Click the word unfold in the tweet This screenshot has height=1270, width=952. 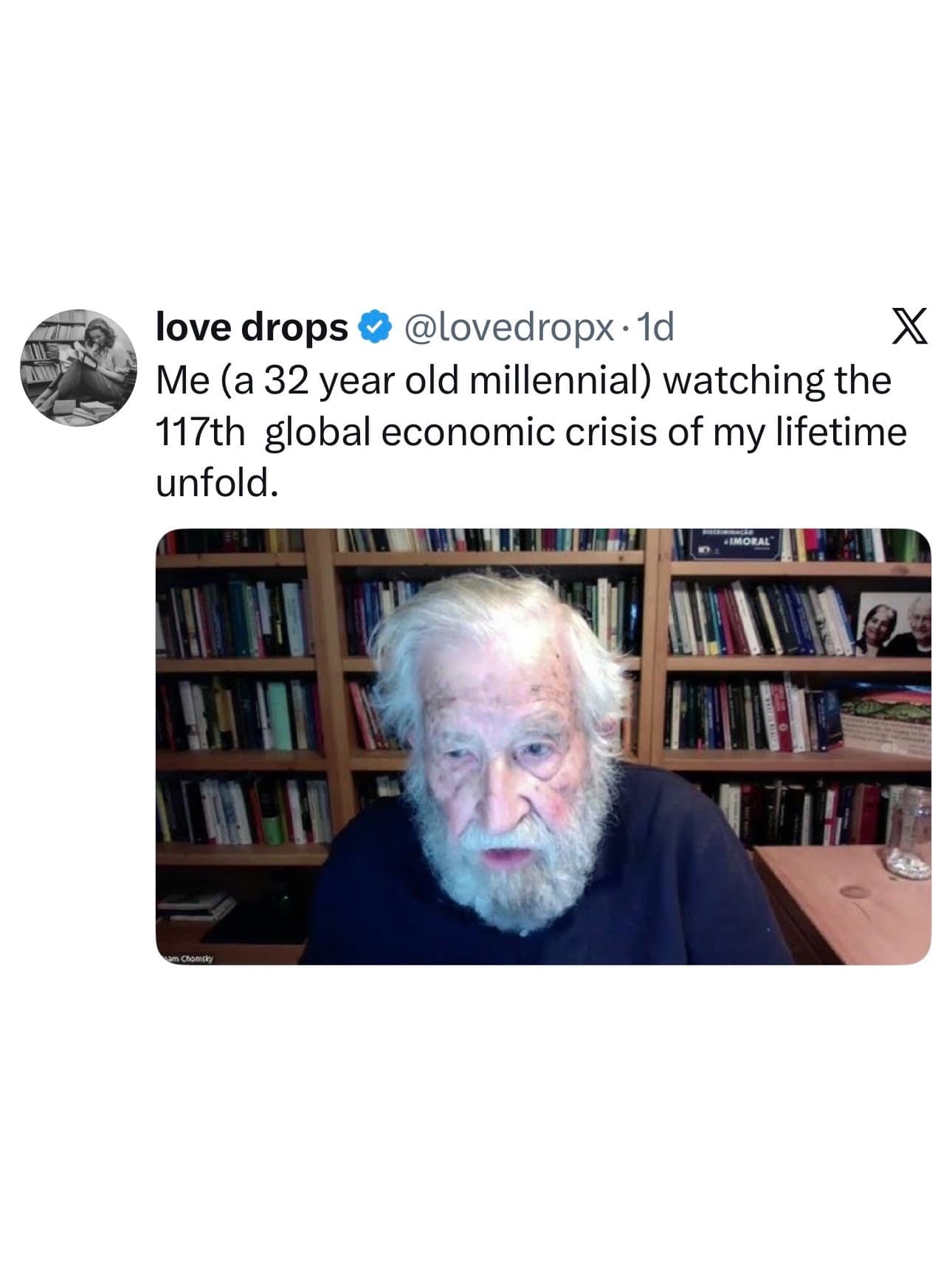pyautogui.click(x=218, y=484)
